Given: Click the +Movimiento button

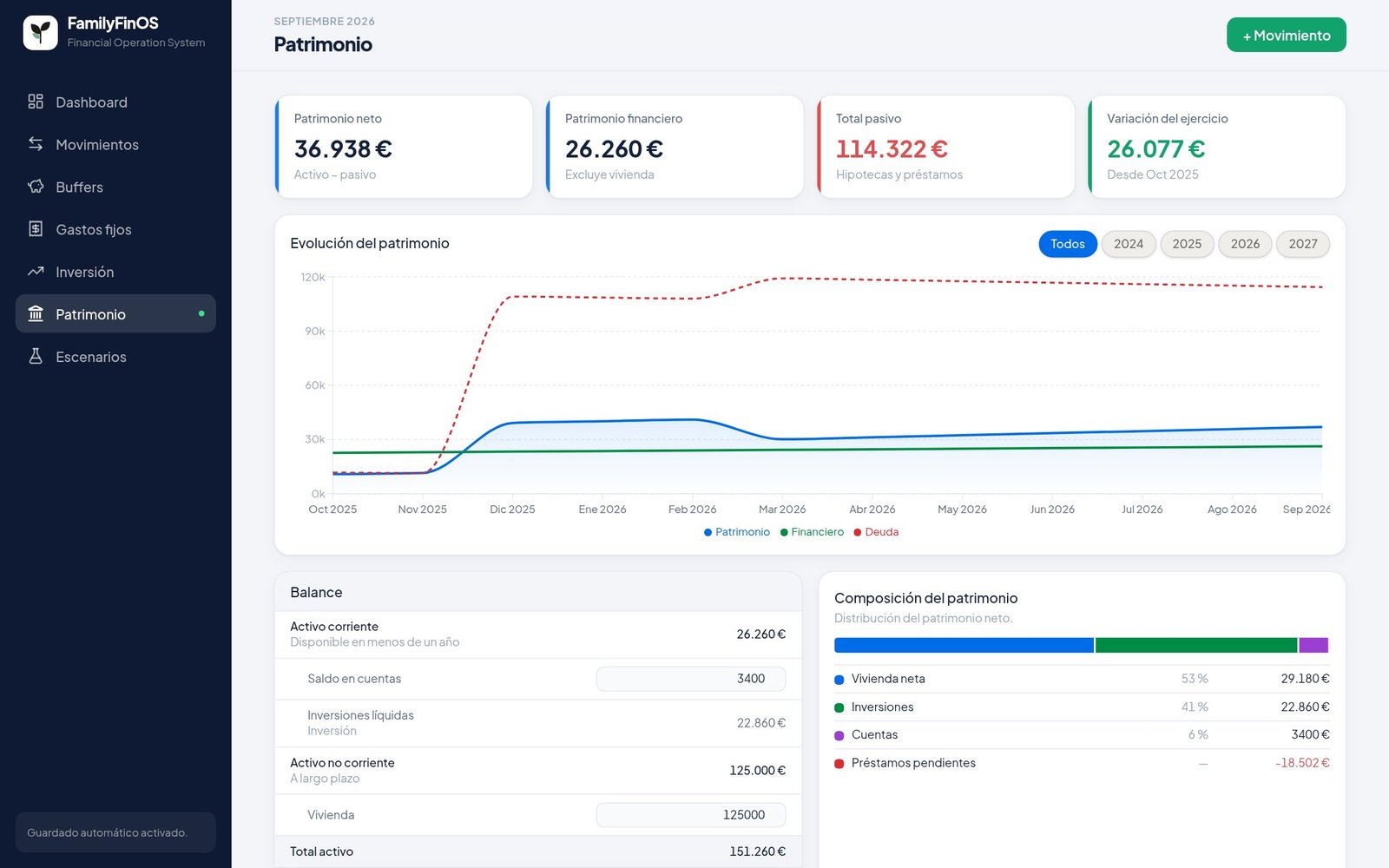Looking at the screenshot, I should tap(1286, 35).
